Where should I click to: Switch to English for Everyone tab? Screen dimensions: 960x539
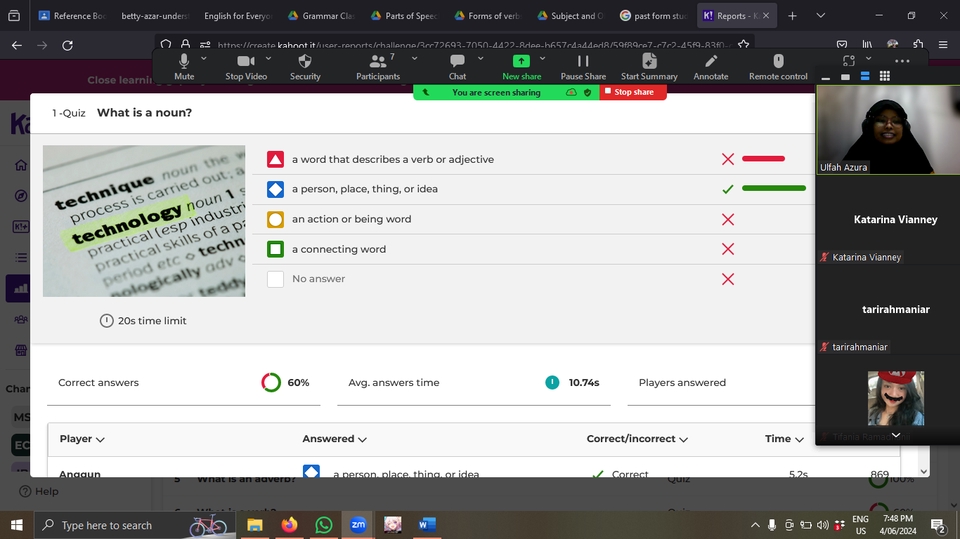(238, 16)
